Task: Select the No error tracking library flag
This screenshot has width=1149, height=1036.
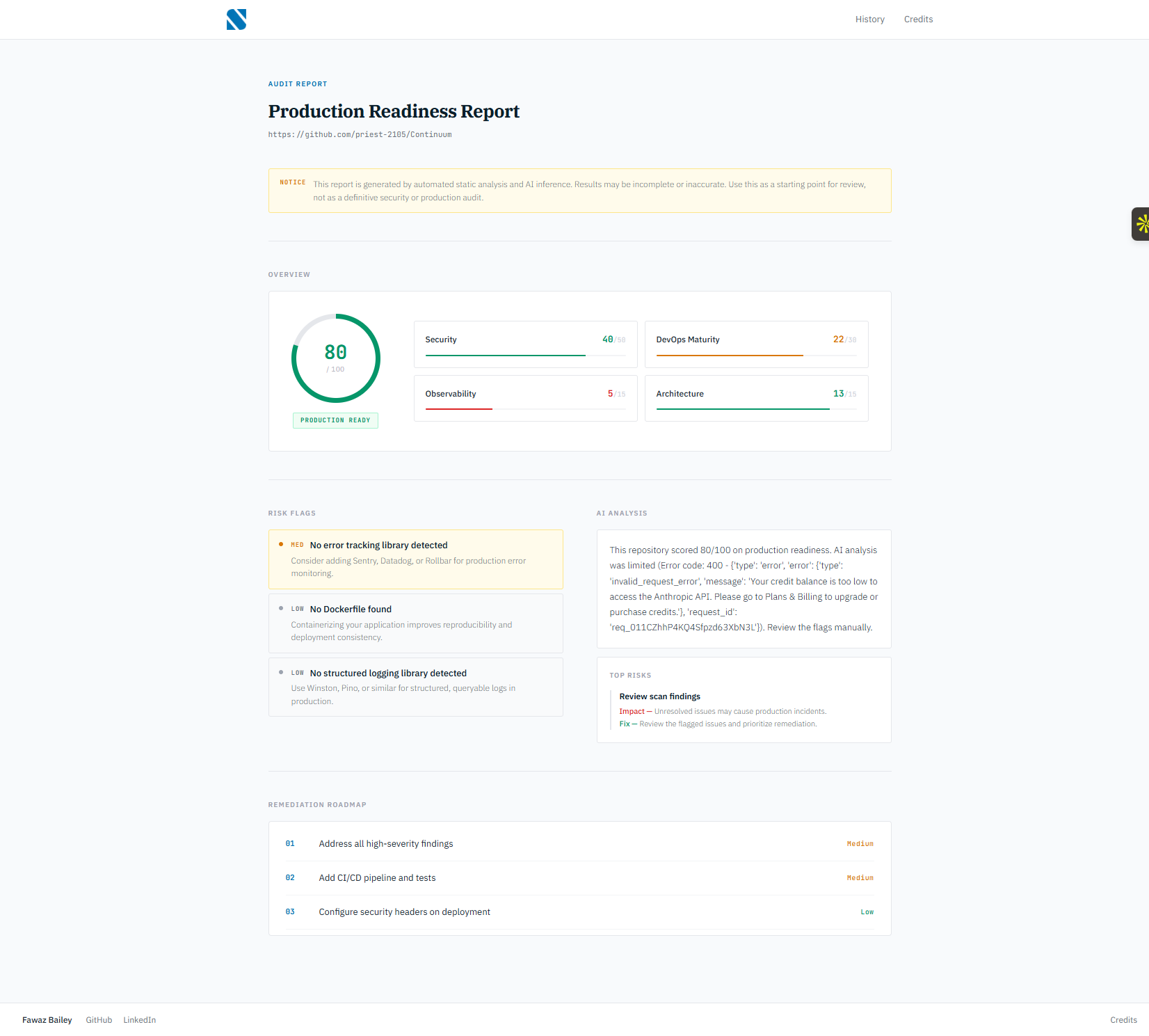Action: tap(415, 559)
